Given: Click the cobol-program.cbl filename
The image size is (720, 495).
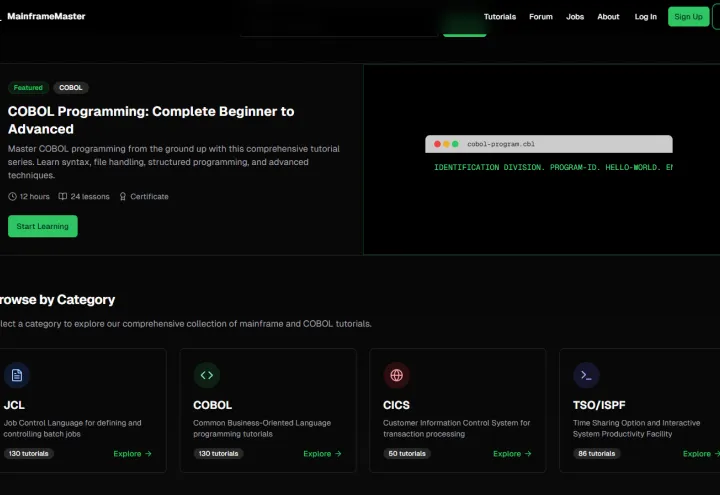Looking at the screenshot, I should [501, 144].
